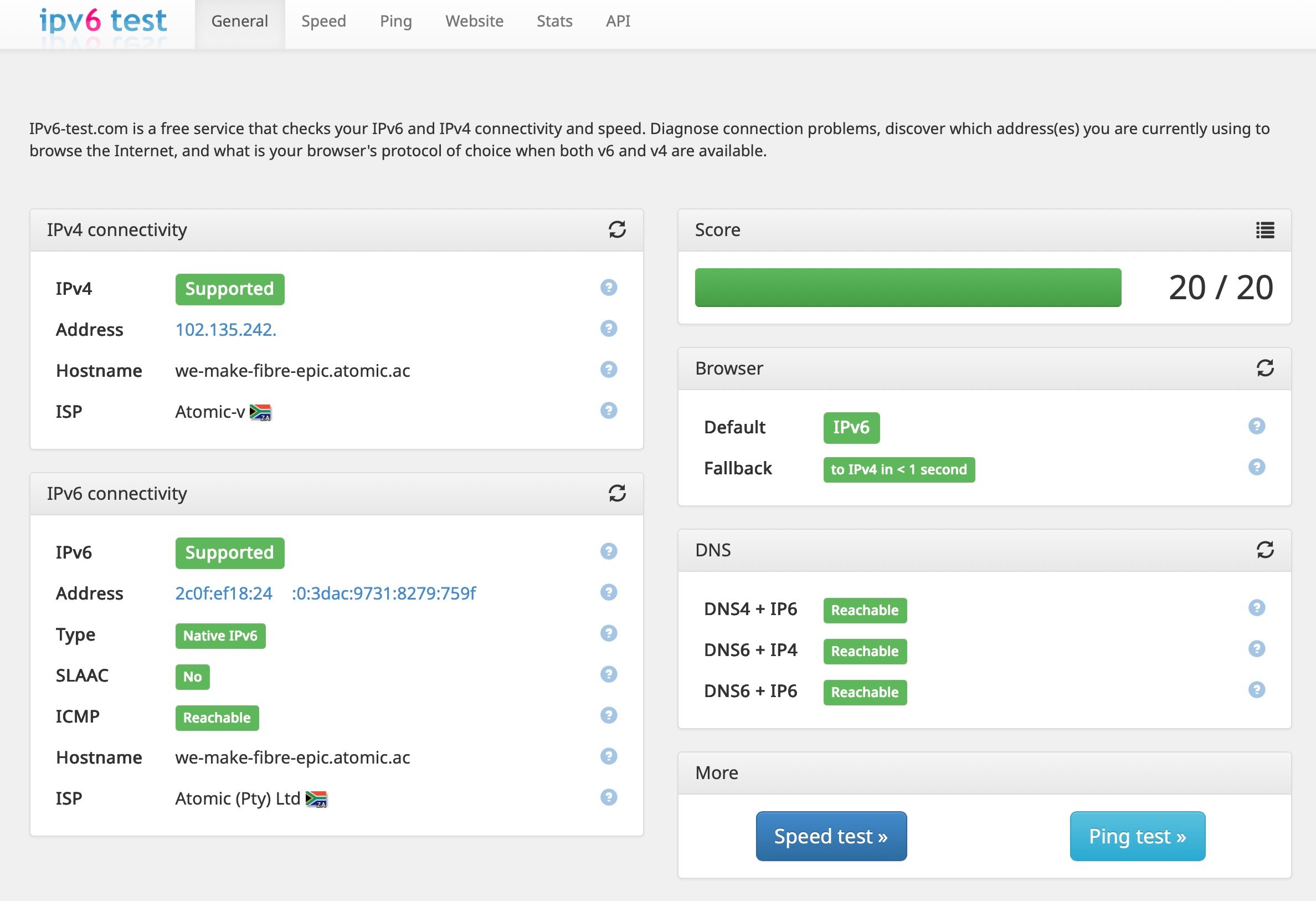Open help for SLAAC row

[x=608, y=674]
